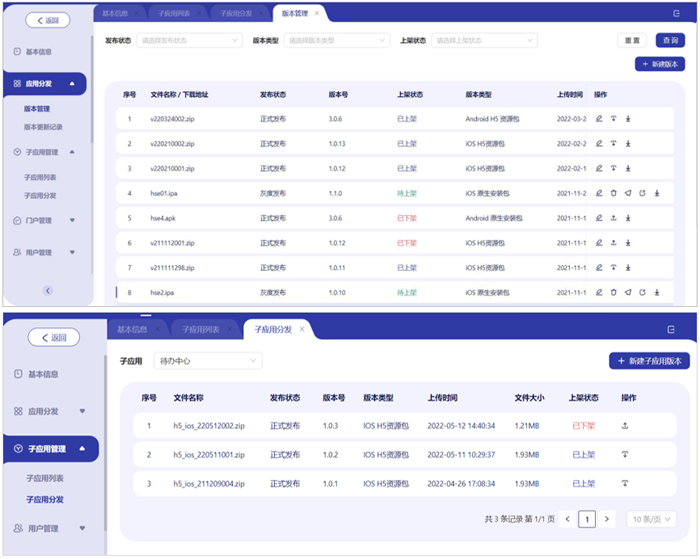The height and width of the screenshot is (559, 700).
Task: Click take-down icon for v211111298.zip row
Action: tap(613, 268)
